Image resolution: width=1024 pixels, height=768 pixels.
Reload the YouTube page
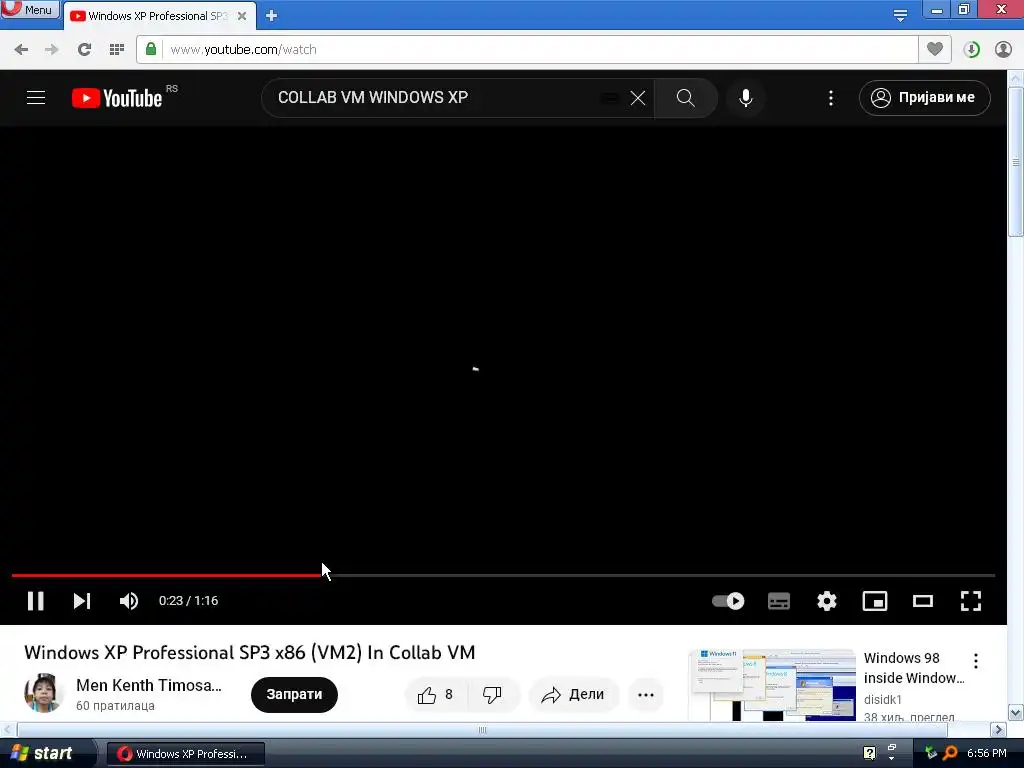84,50
